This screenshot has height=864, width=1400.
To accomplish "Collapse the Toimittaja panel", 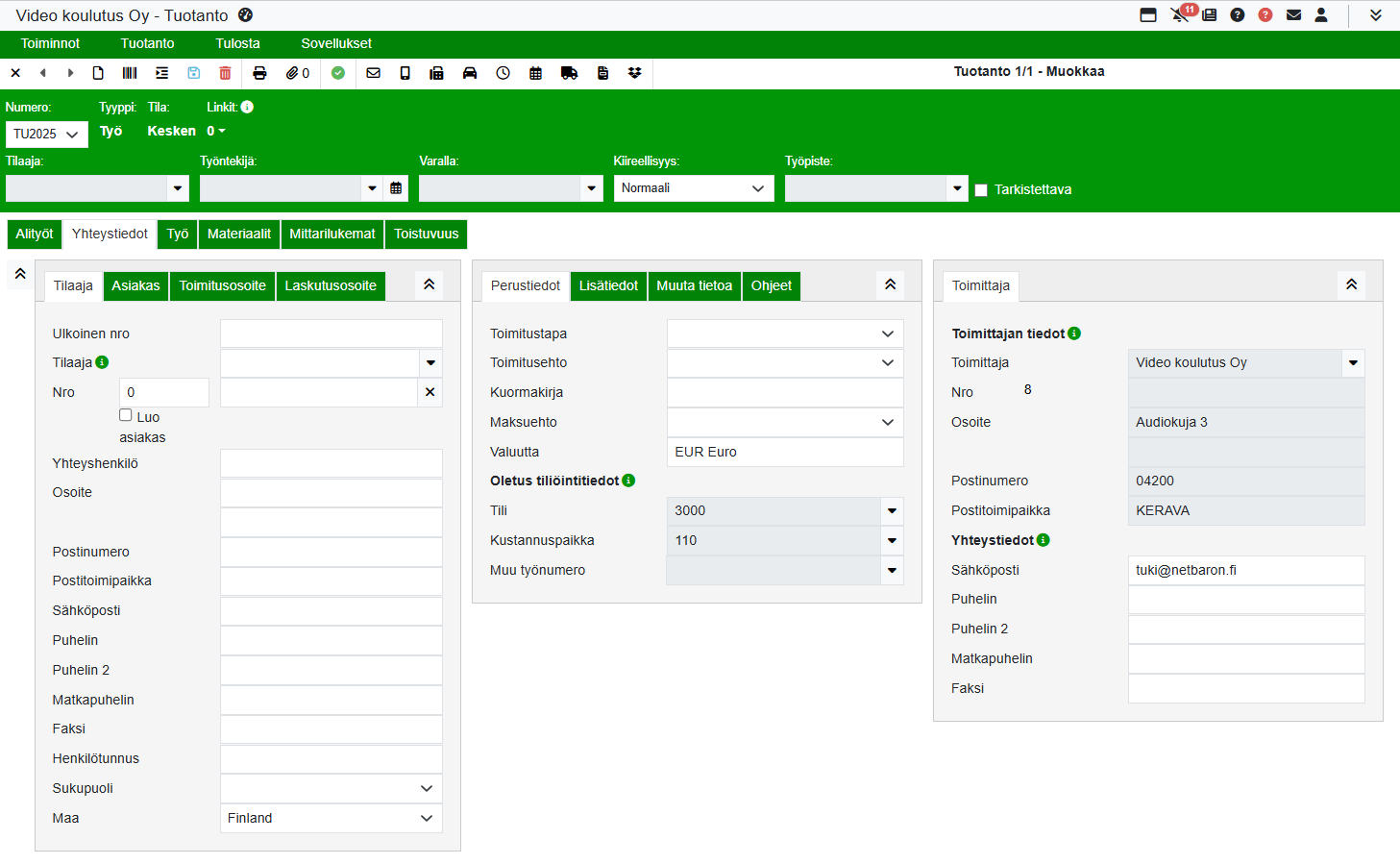I will click(x=1351, y=284).
